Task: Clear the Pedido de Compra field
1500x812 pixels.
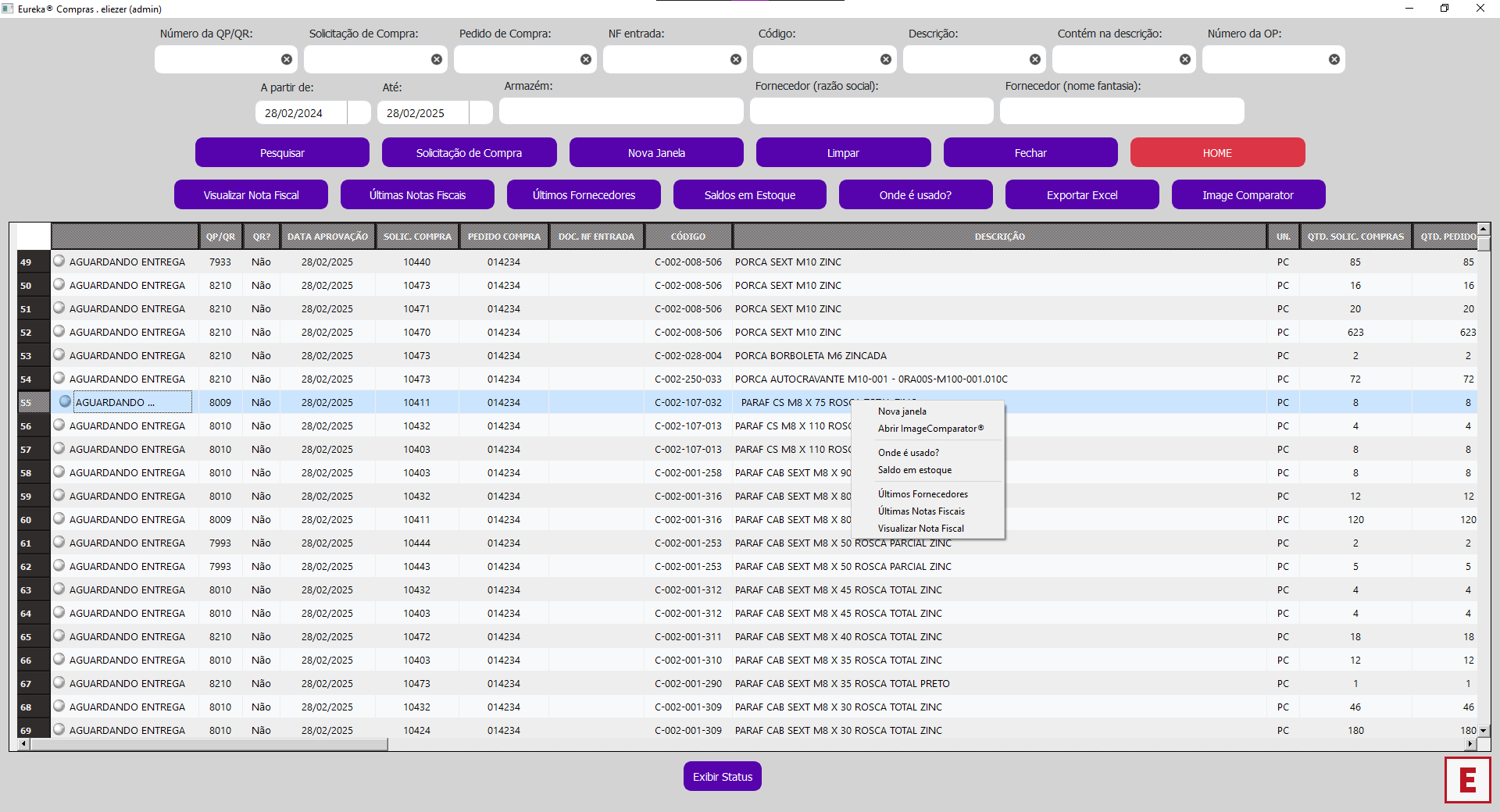Action: coord(586,59)
